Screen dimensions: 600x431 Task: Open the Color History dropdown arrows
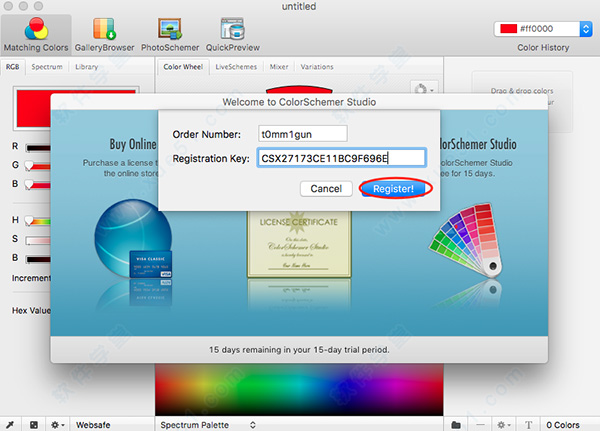pyautogui.click(x=585, y=29)
